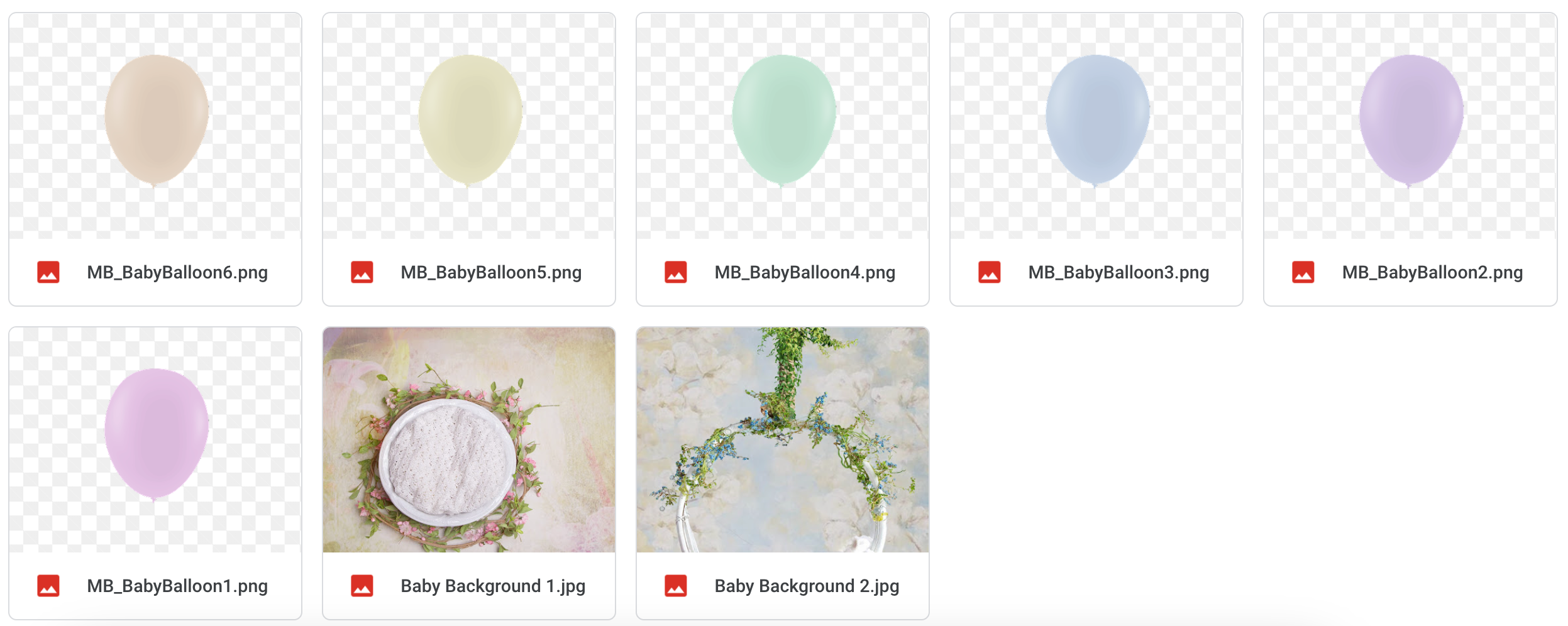Click the image icon beside MB_BabyBalloon6.png
1568x626 pixels.
[48, 272]
